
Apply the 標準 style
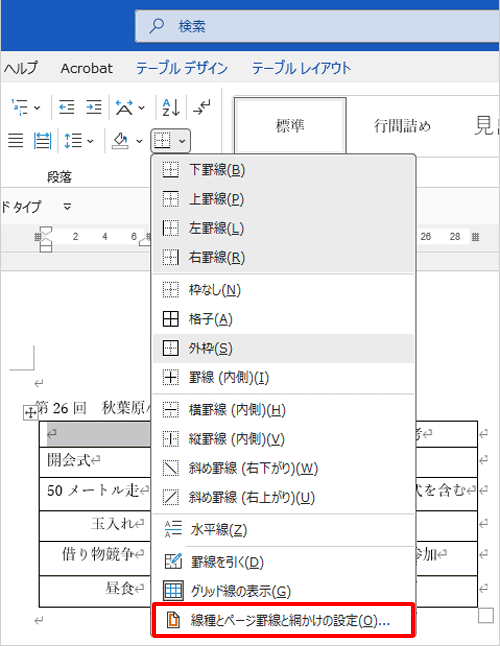[290, 125]
